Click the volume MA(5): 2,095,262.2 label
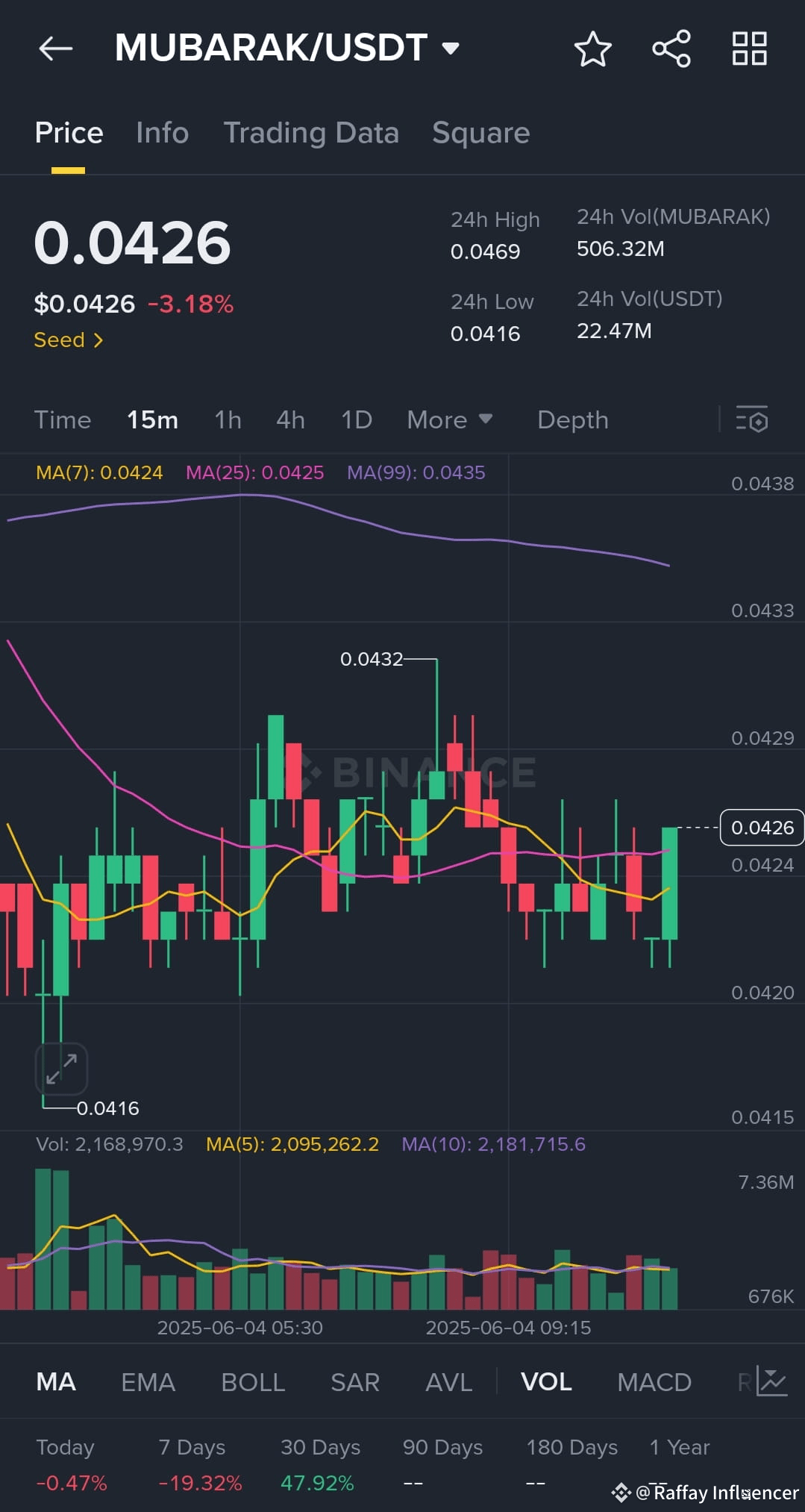The width and height of the screenshot is (805, 1512). pos(292,1144)
